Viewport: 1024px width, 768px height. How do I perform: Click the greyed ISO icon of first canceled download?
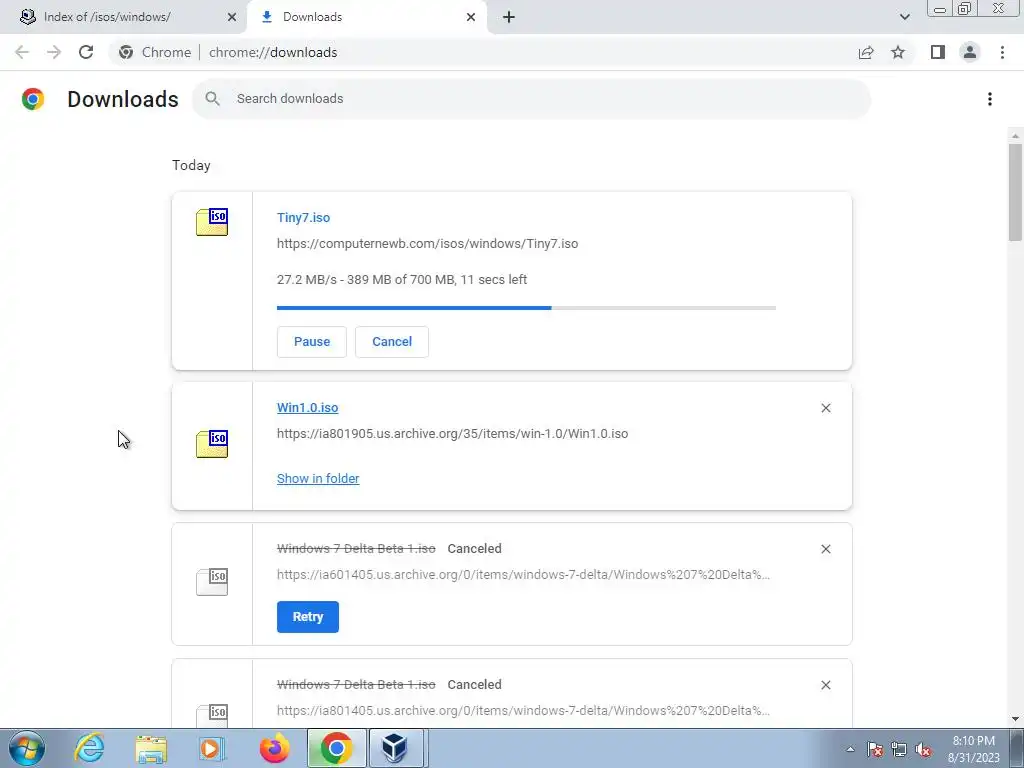[212, 582]
